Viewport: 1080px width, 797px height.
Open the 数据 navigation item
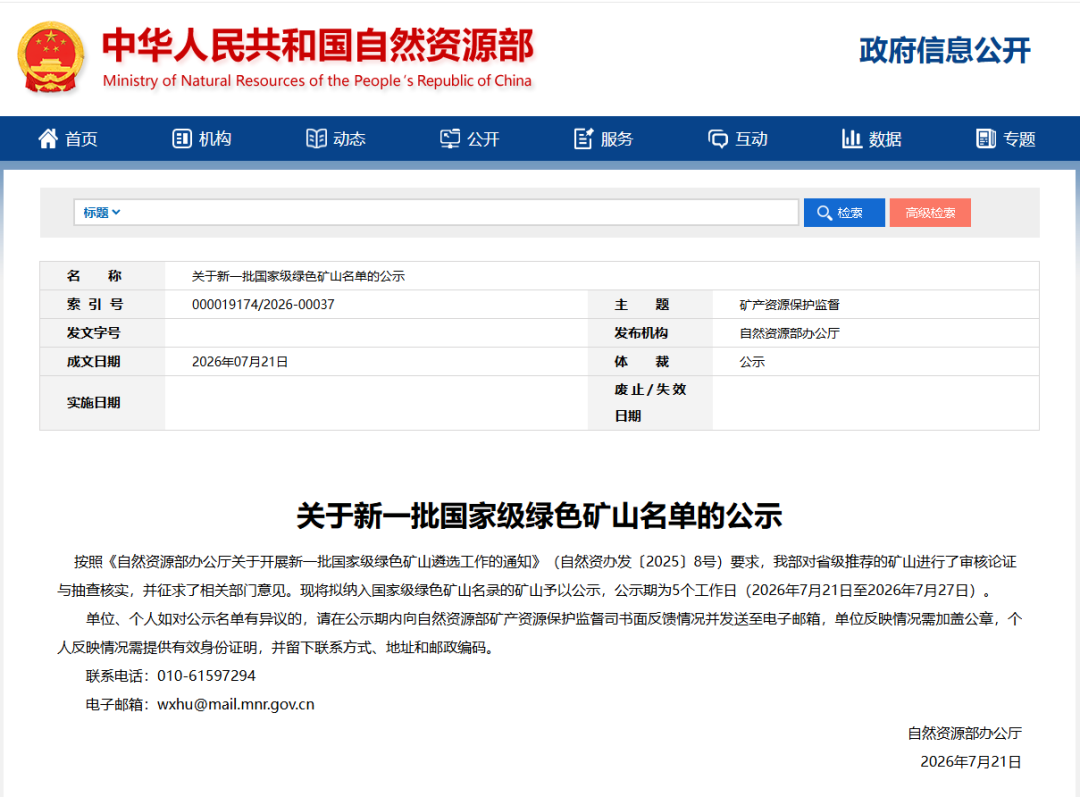coord(871,138)
